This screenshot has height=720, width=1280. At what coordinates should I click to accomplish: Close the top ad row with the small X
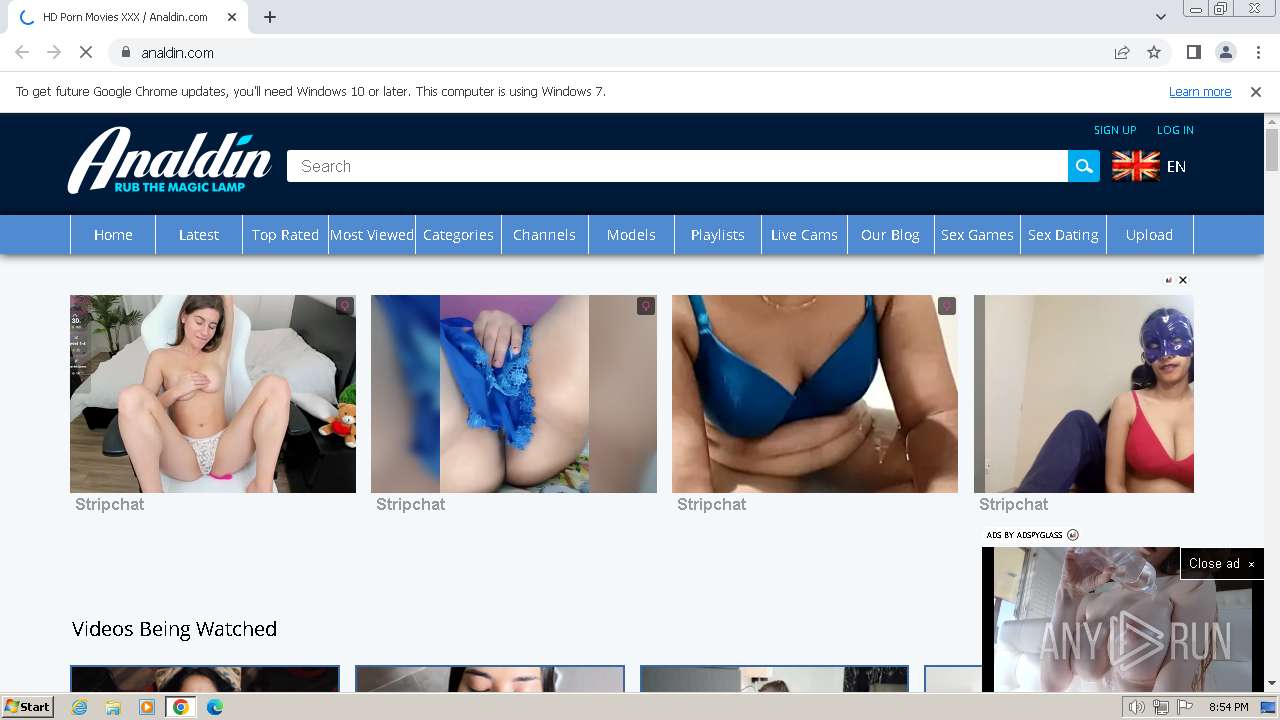click(1183, 280)
